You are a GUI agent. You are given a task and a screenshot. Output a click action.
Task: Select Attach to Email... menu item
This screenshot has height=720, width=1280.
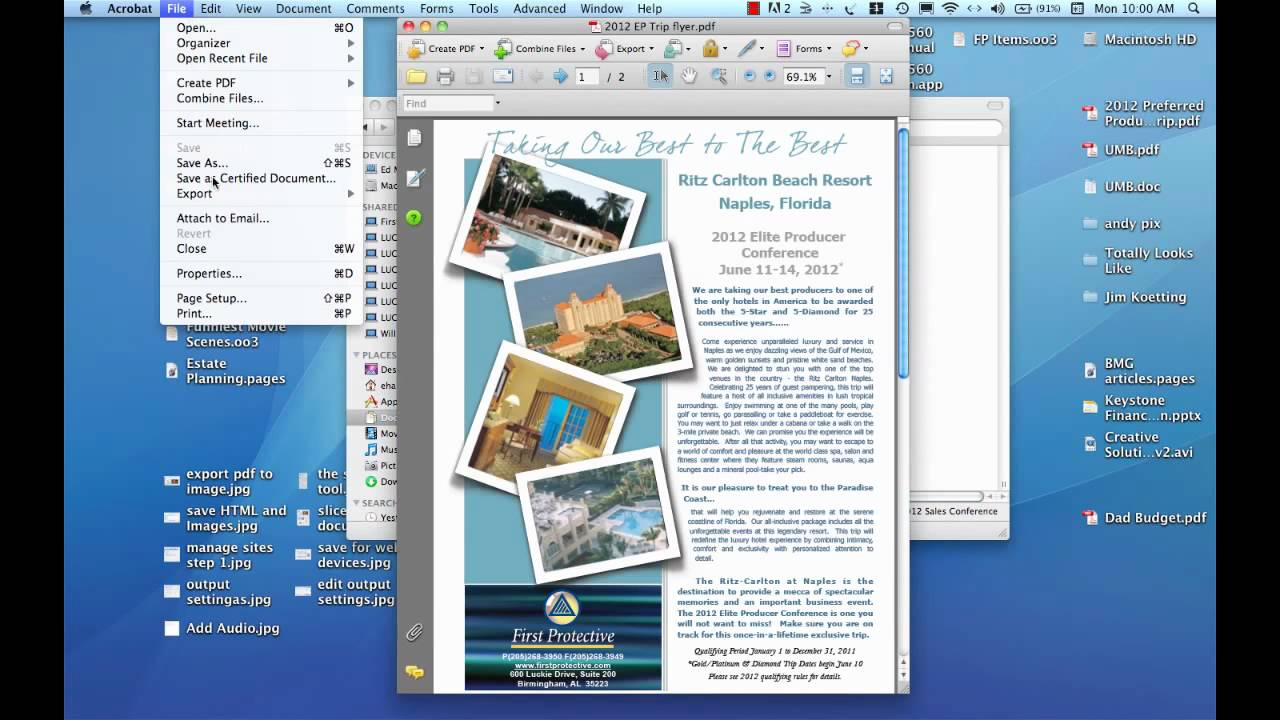point(260,218)
